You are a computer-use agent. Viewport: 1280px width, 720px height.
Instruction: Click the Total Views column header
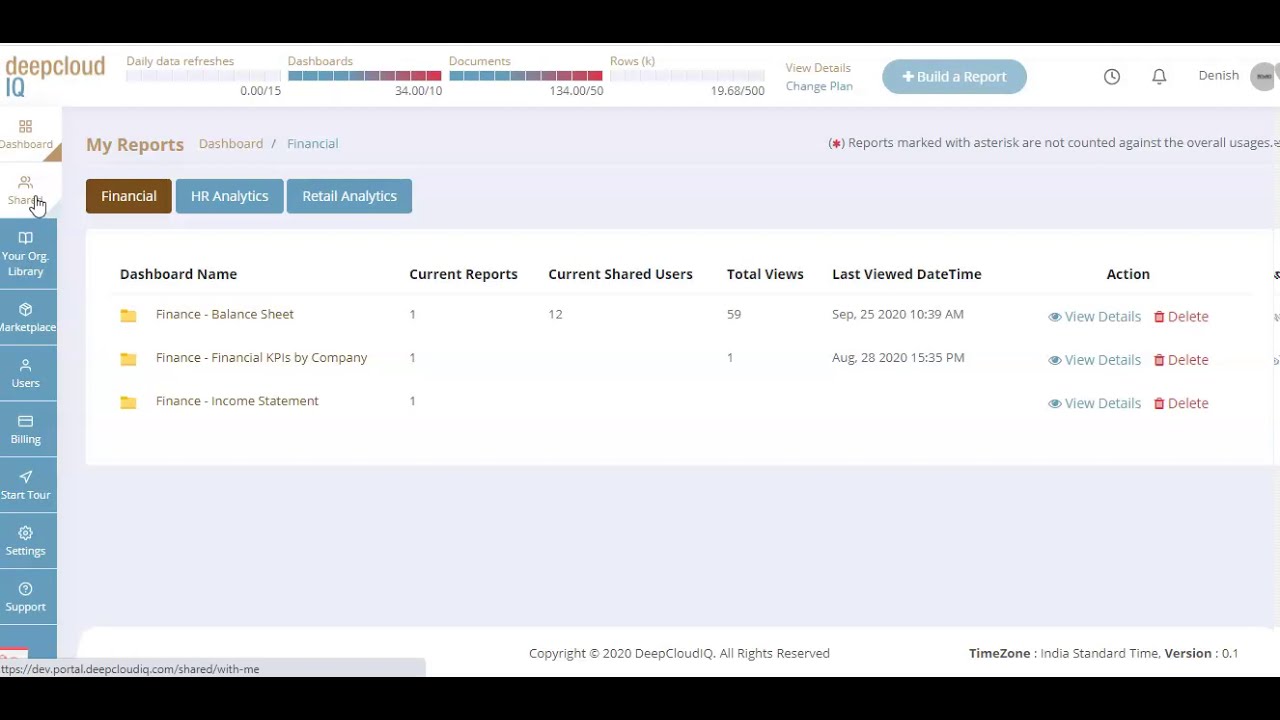click(765, 274)
